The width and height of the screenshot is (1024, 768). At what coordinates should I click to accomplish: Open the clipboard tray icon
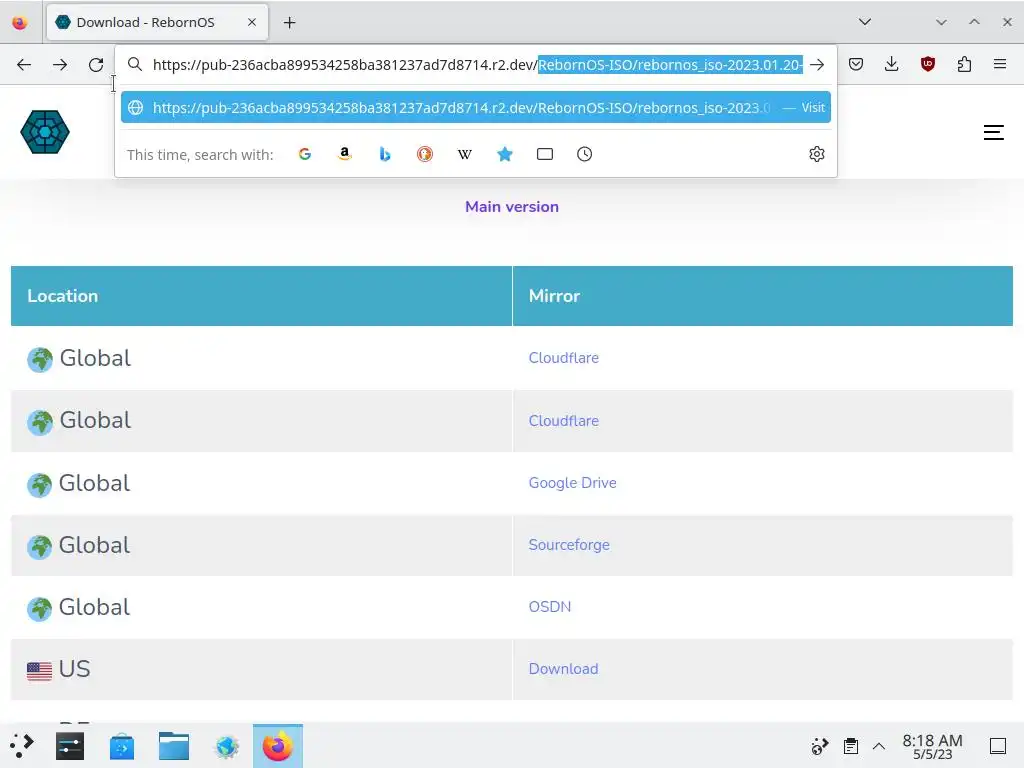click(x=850, y=746)
